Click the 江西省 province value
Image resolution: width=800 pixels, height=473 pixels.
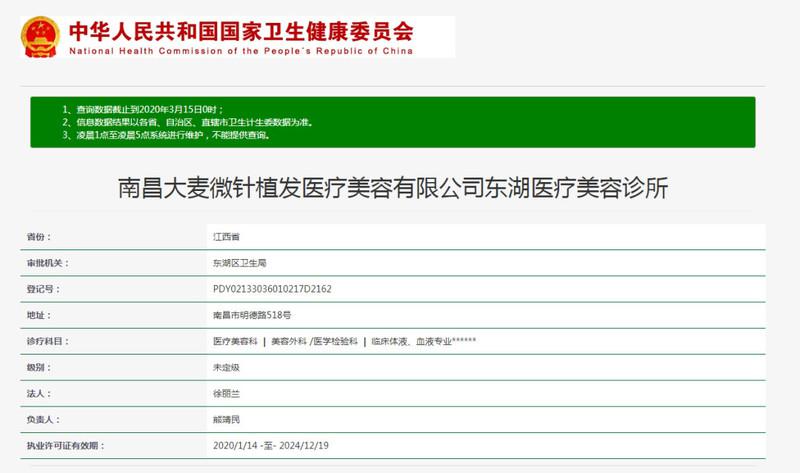click(226, 237)
